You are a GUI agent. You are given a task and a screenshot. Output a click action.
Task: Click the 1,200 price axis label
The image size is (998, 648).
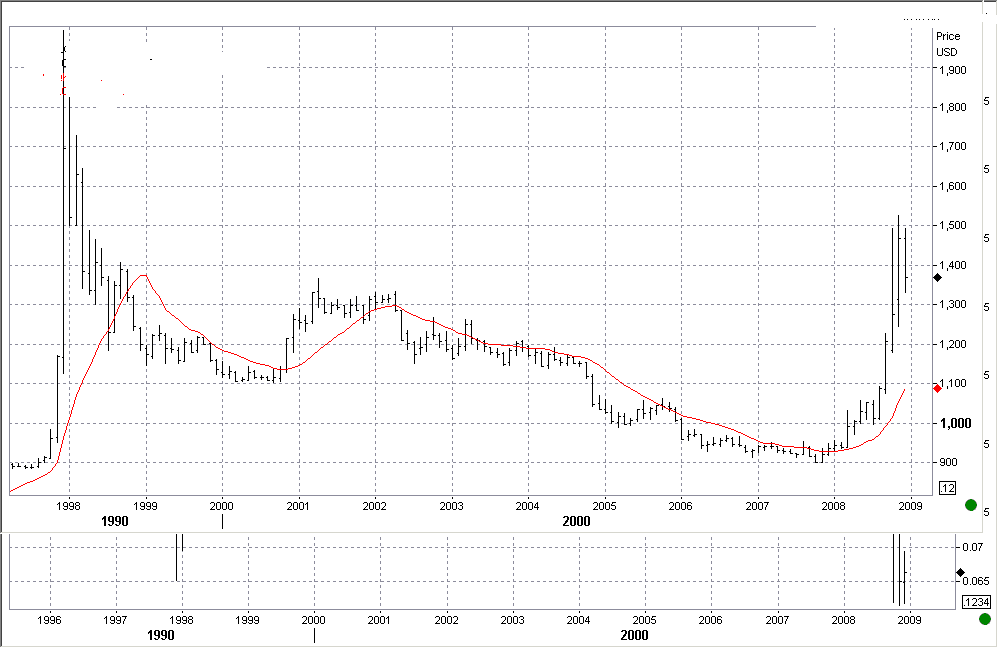click(x=953, y=344)
